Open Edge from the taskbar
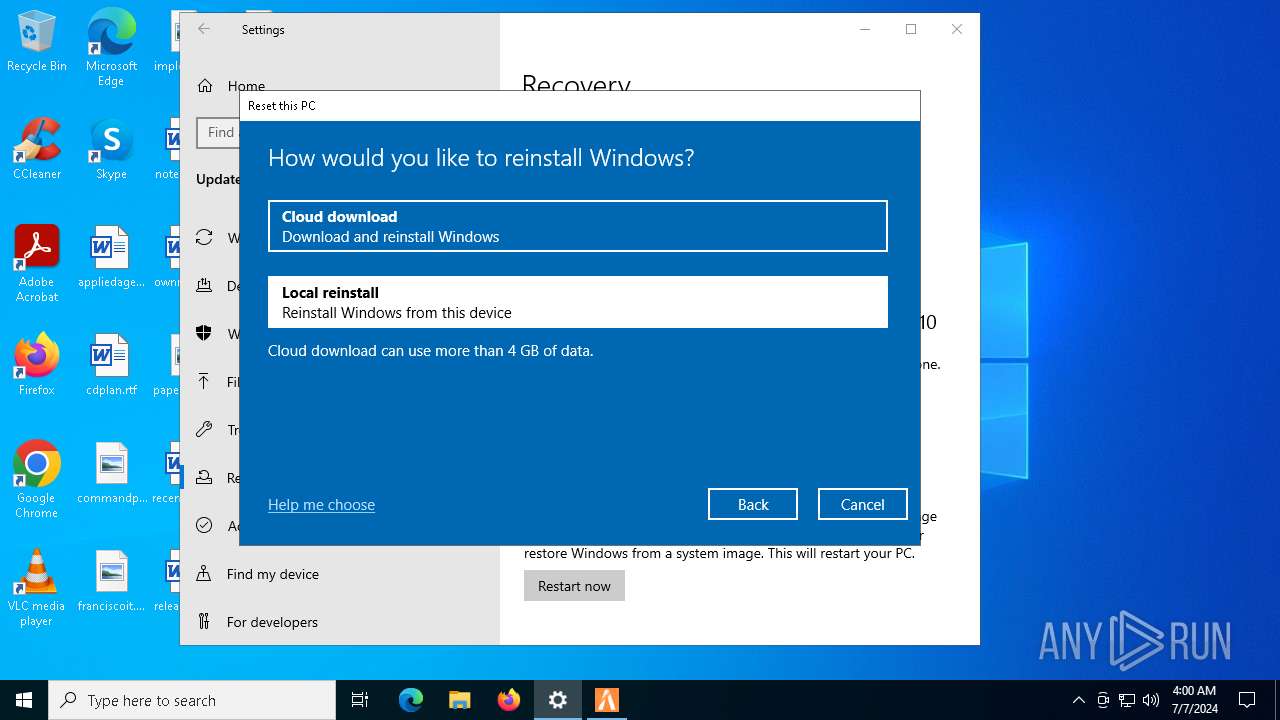 click(411, 700)
